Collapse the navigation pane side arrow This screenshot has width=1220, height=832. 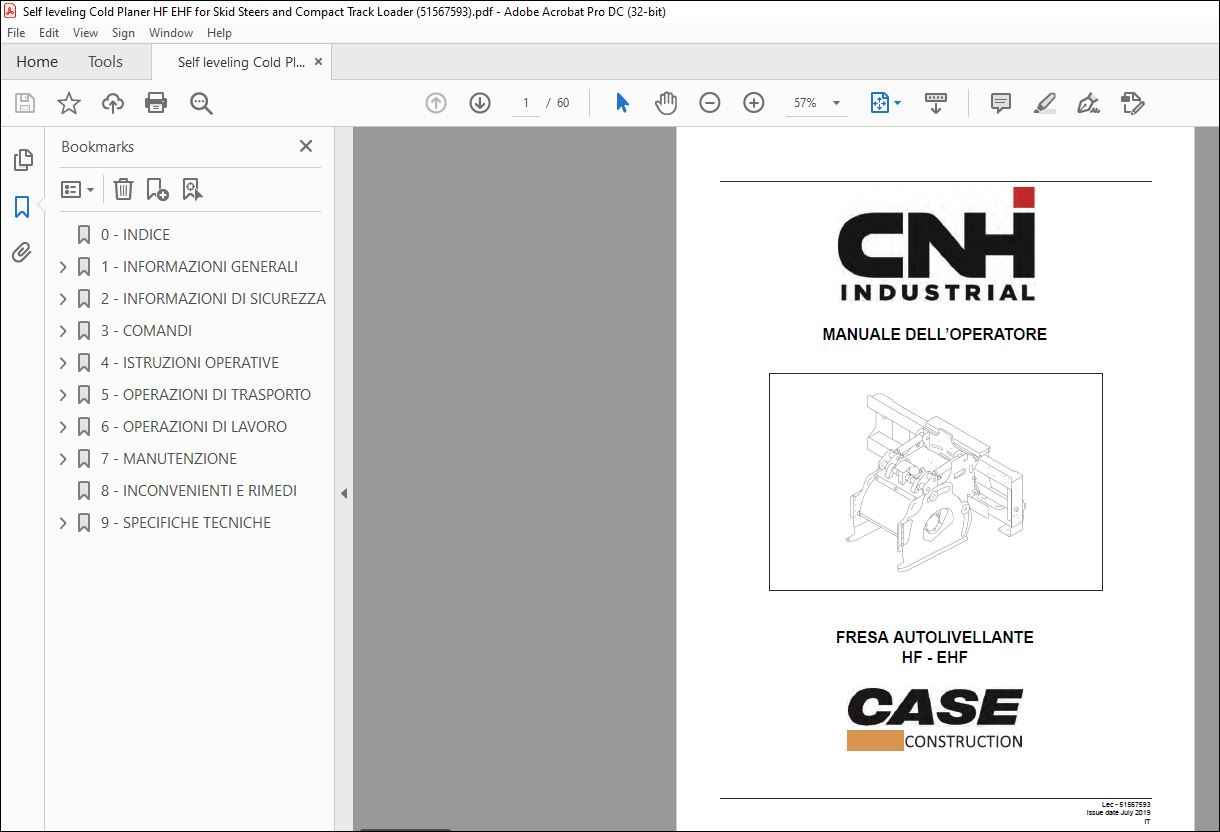click(344, 493)
